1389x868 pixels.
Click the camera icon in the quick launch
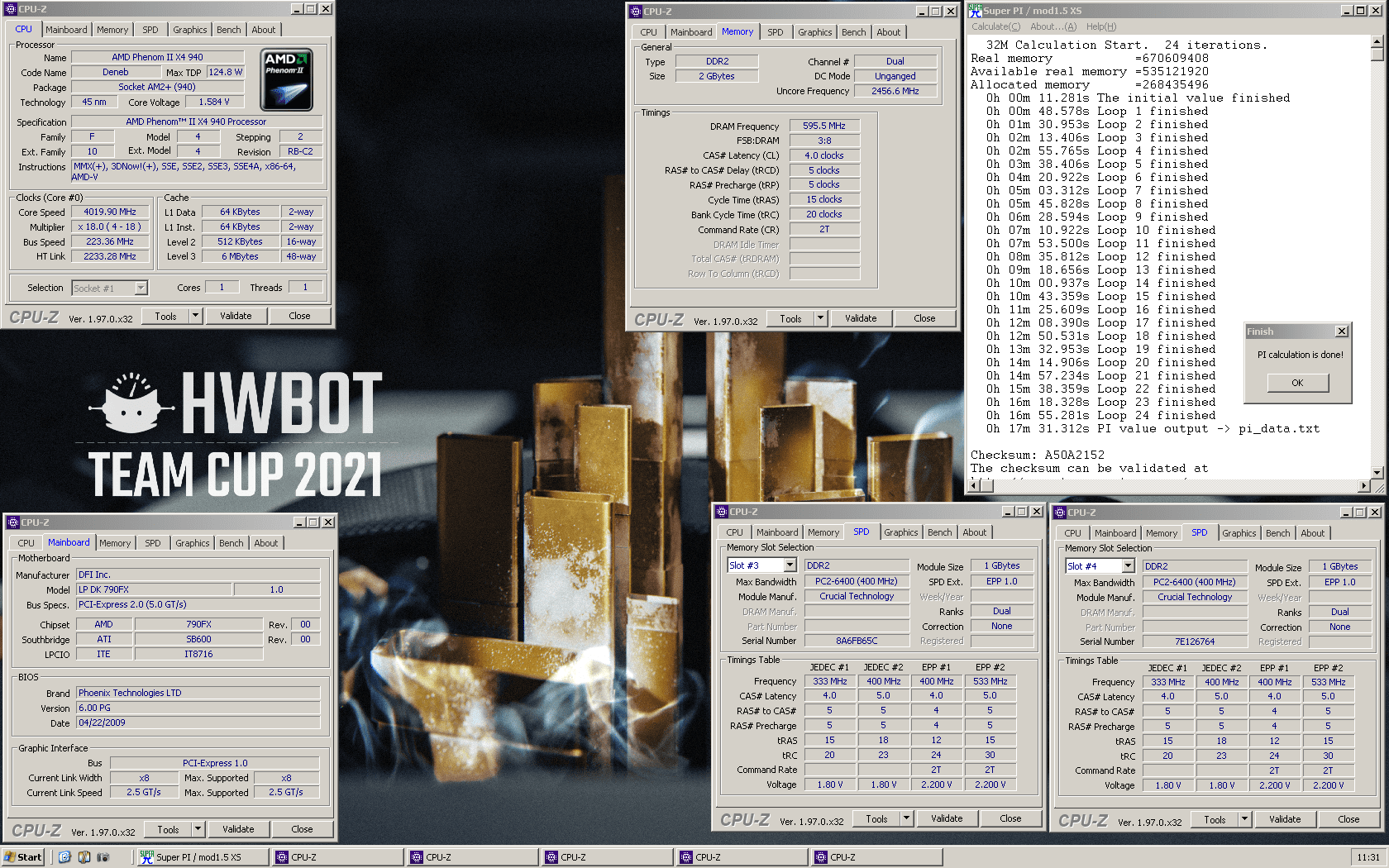click(x=103, y=857)
